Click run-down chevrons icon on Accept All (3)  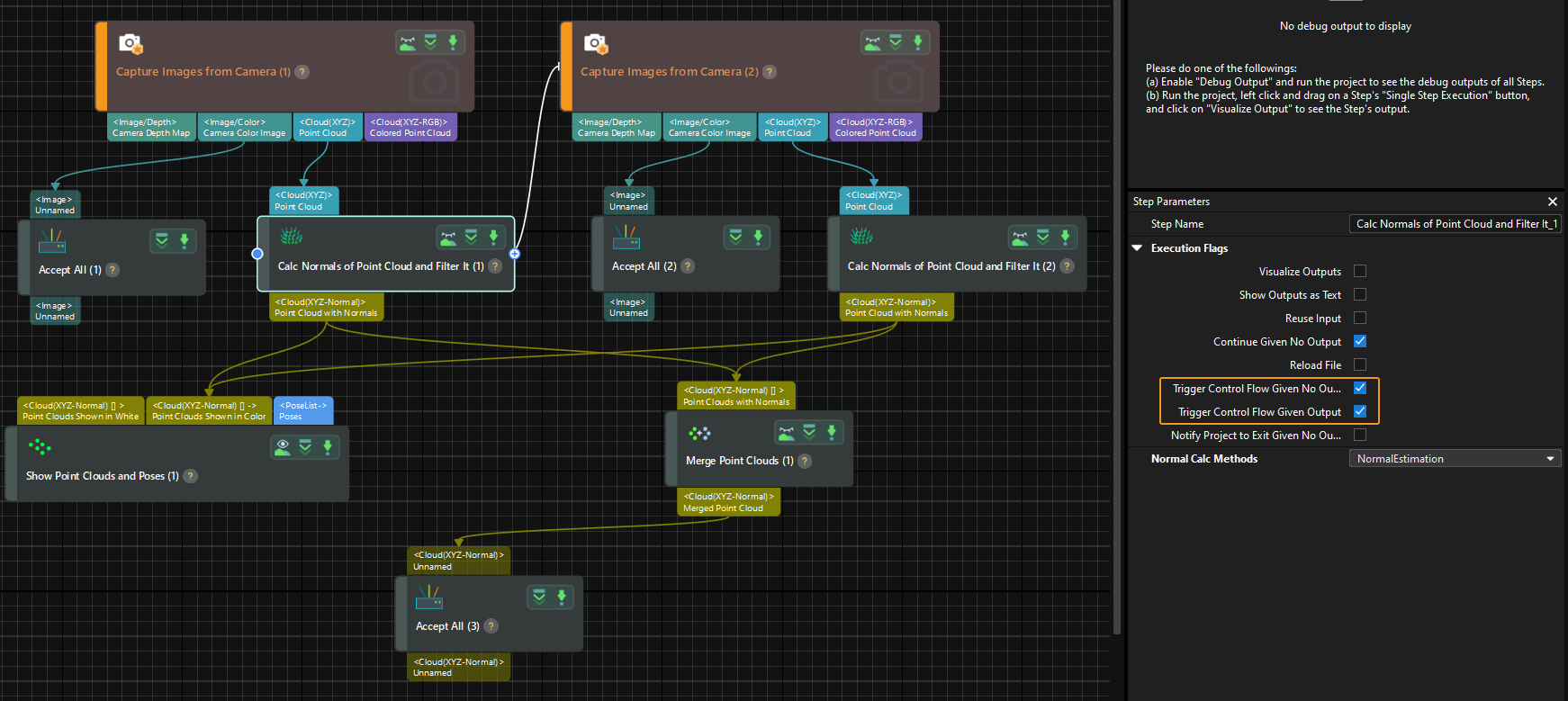[x=539, y=597]
